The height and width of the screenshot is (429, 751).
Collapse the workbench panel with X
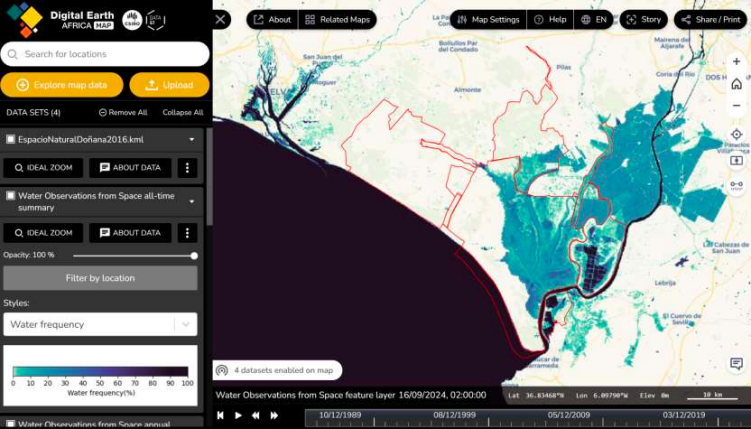pyautogui.click(x=221, y=19)
